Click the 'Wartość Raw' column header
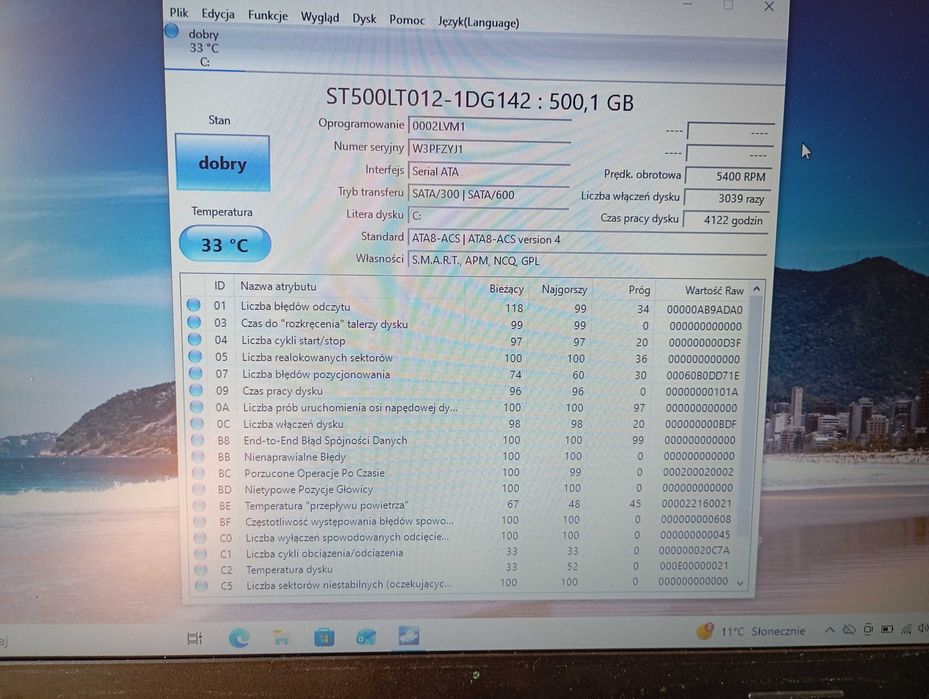This screenshot has width=929, height=699. [x=714, y=290]
